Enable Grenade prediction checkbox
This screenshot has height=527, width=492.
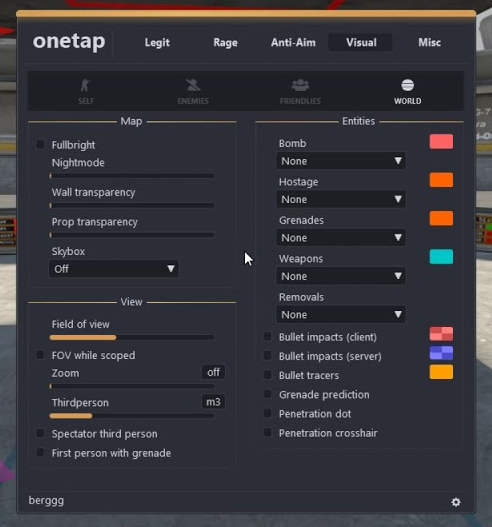click(x=268, y=394)
